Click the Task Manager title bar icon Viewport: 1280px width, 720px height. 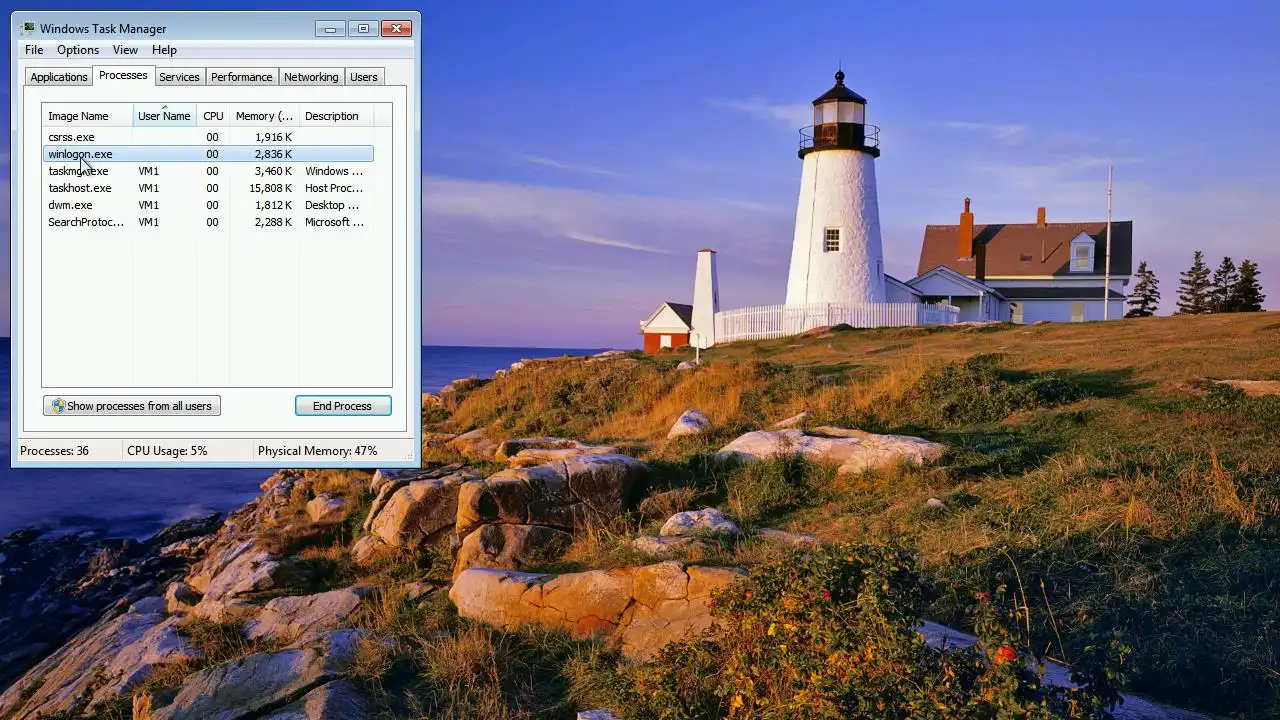tap(28, 29)
